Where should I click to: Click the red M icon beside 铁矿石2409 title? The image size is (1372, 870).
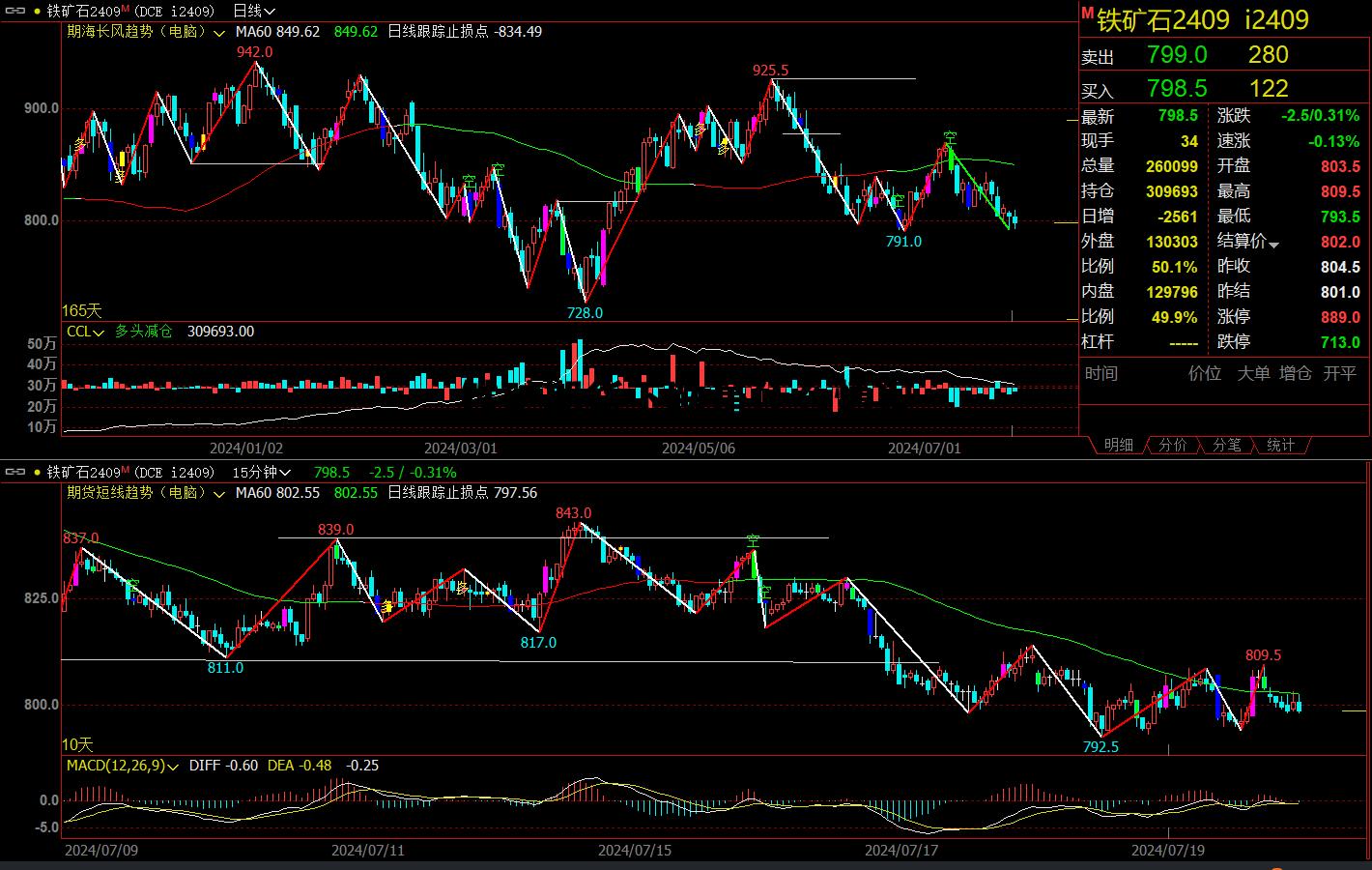tap(1087, 14)
